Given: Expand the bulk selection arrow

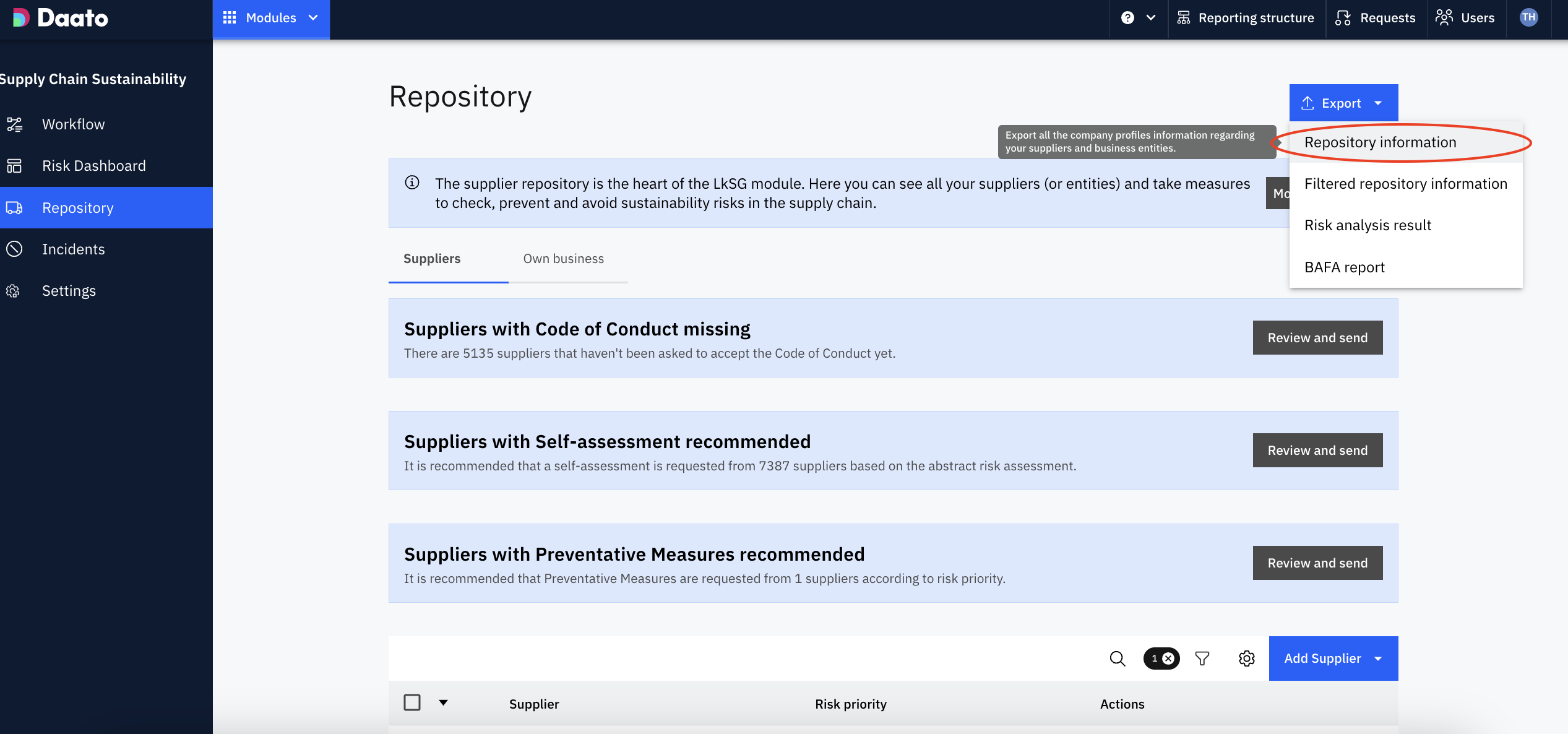Looking at the screenshot, I should [x=443, y=703].
